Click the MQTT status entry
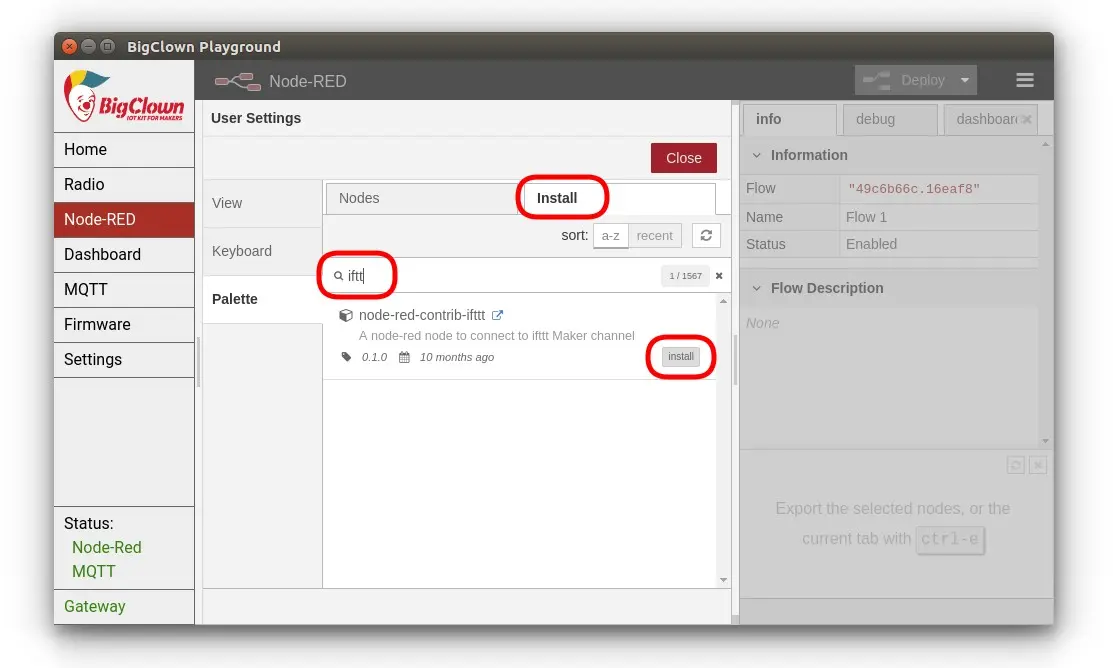 [94, 571]
